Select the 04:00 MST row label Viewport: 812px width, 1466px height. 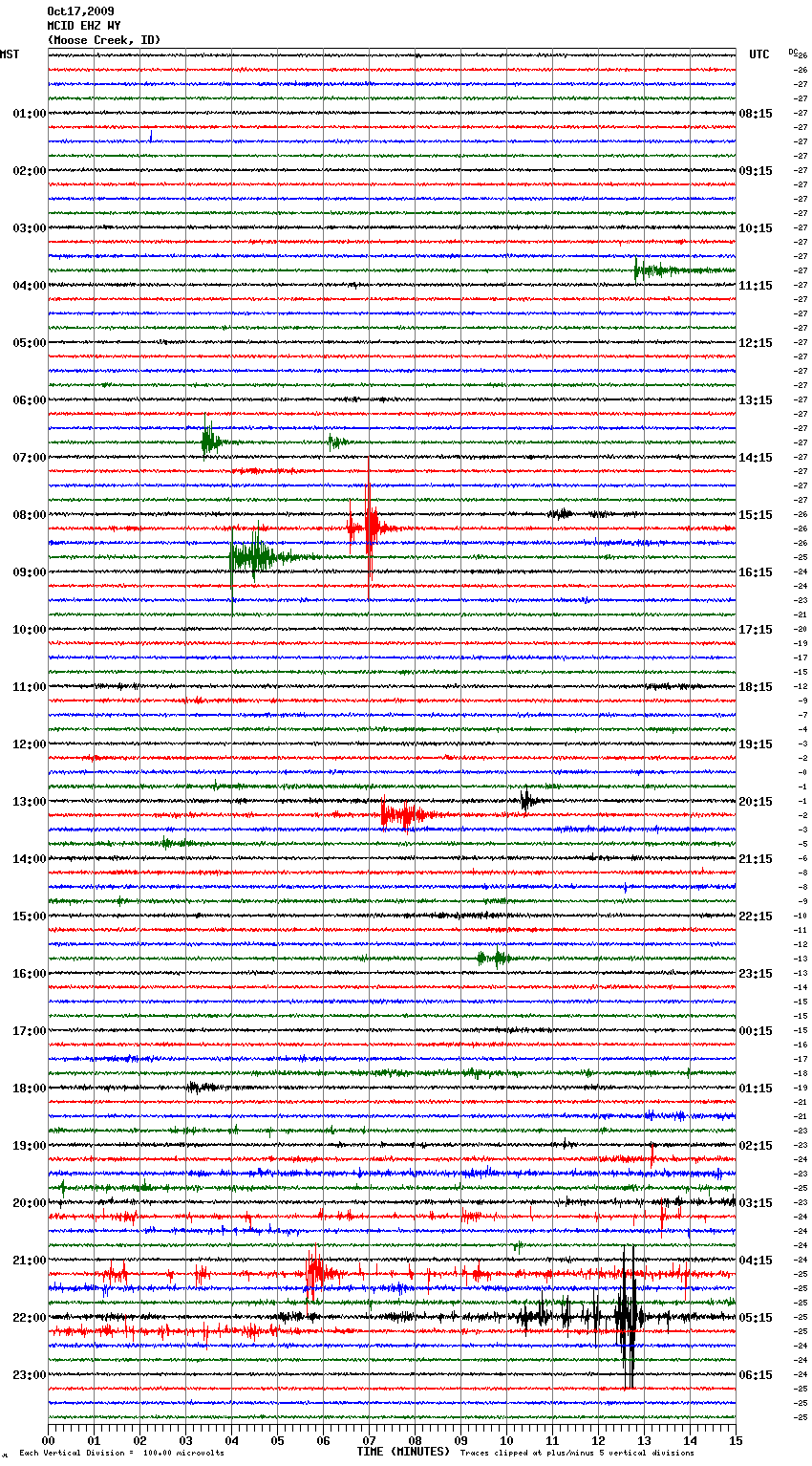tap(30, 286)
